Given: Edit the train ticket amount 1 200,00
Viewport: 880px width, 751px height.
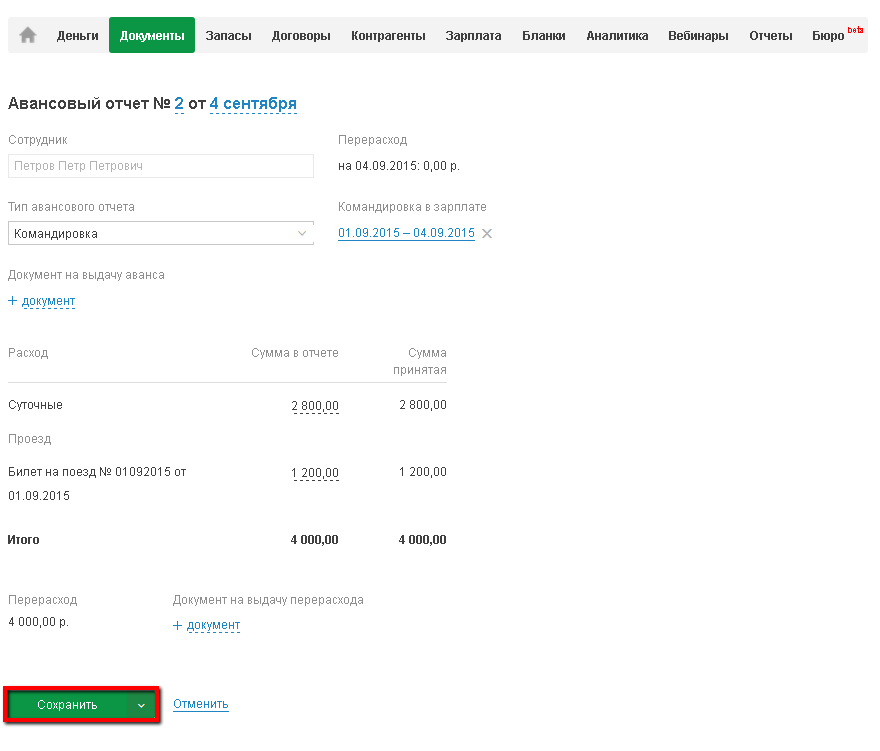Looking at the screenshot, I should click(x=315, y=473).
